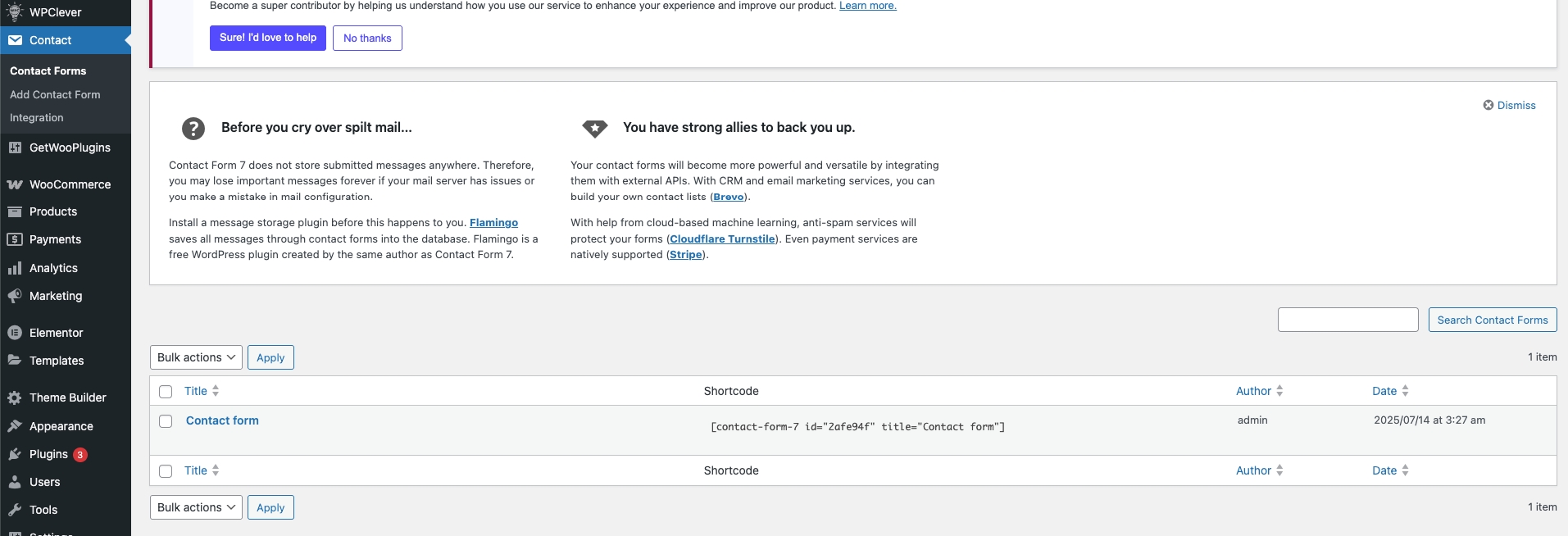Screen dimensions: 1568x536
Task: Click the Marketing megaphone icon
Action: coord(15,296)
